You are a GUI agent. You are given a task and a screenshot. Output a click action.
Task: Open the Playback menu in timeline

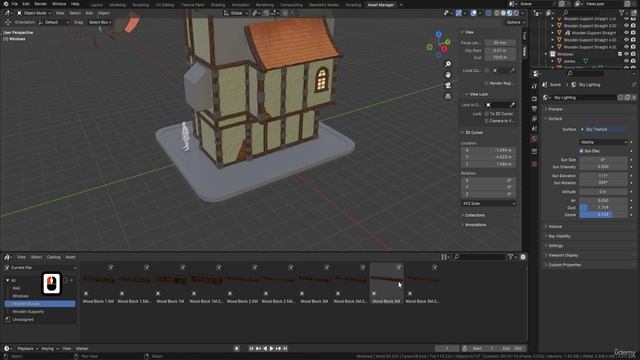tap(27, 349)
